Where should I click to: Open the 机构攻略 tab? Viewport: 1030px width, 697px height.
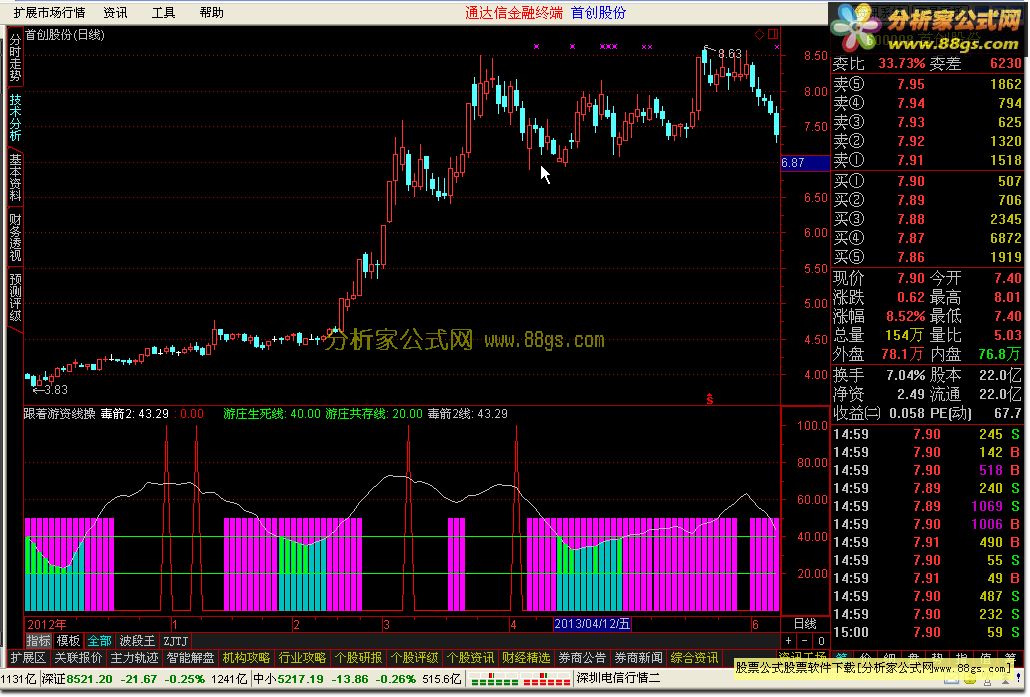[246, 658]
